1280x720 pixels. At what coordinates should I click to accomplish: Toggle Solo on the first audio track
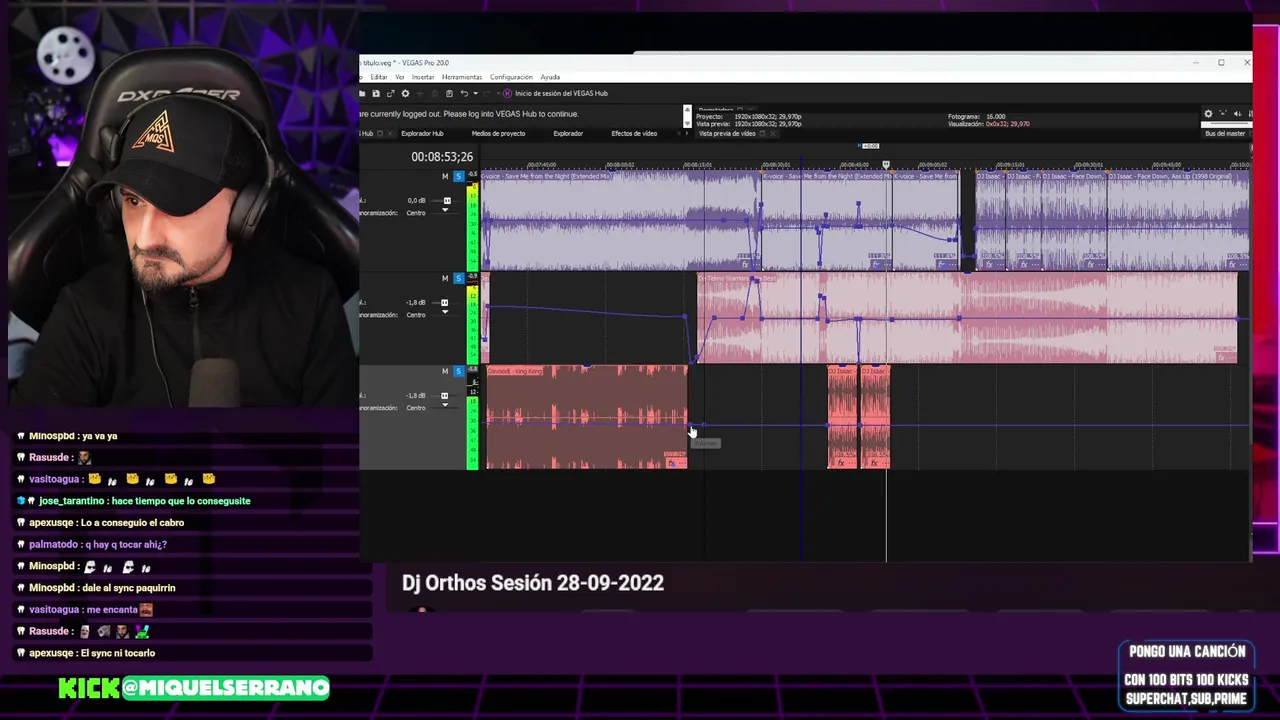(458, 177)
